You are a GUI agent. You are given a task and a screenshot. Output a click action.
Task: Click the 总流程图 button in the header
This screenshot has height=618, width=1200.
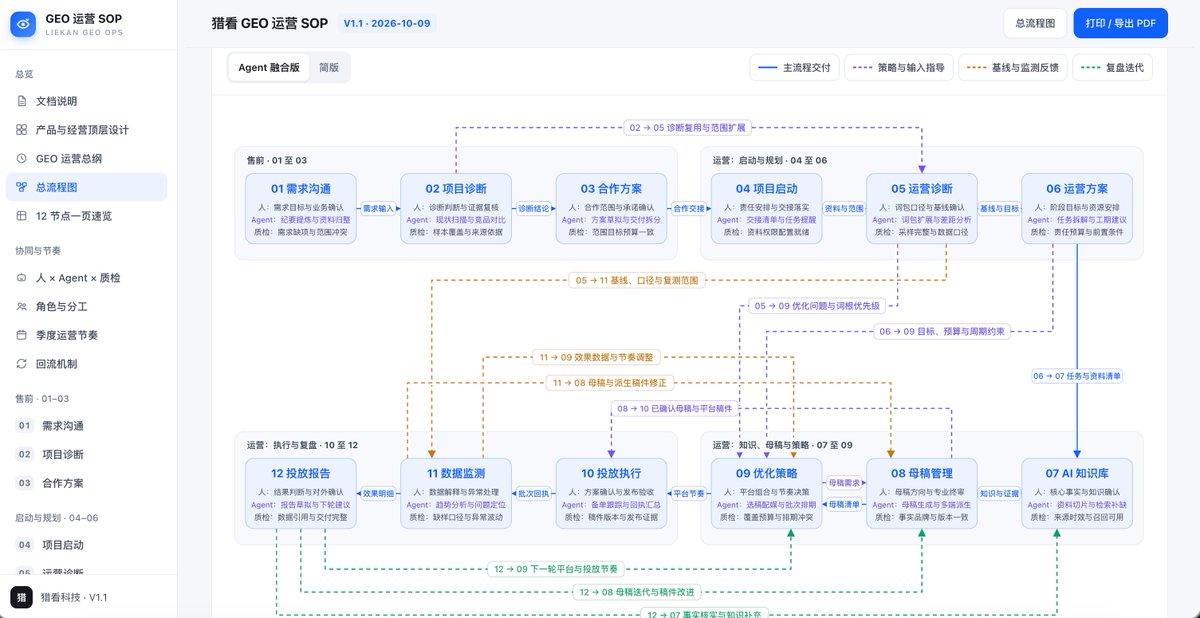coord(1035,23)
